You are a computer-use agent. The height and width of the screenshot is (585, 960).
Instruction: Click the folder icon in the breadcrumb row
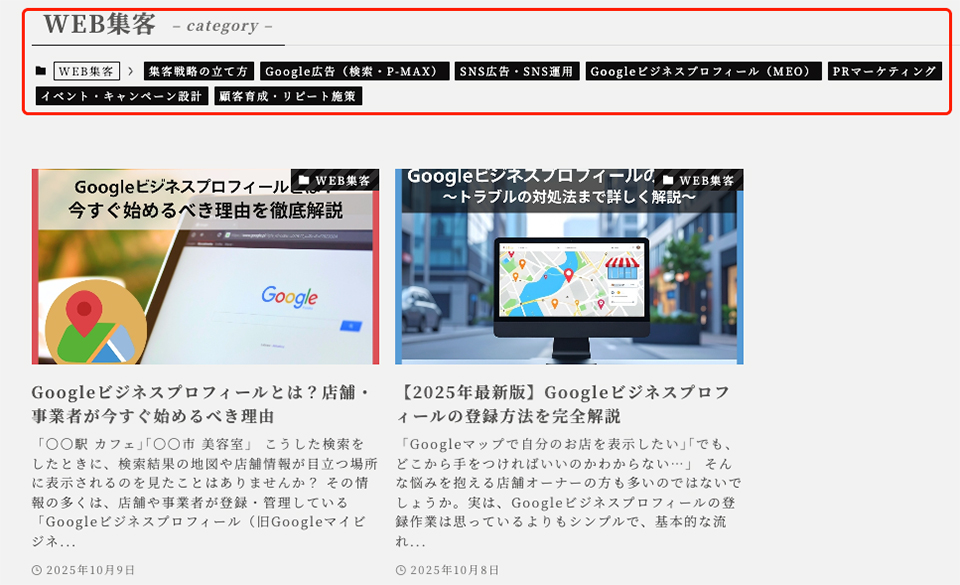click(41, 72)
